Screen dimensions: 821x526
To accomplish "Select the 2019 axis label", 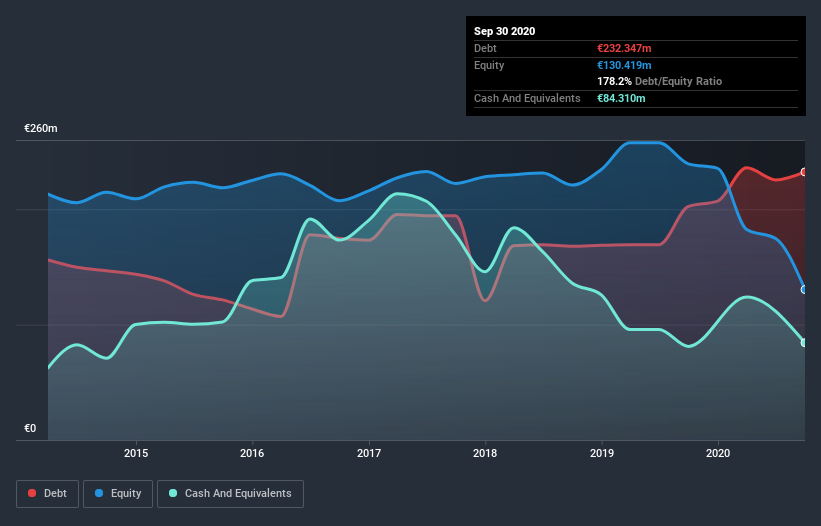I will coord(602,453).
